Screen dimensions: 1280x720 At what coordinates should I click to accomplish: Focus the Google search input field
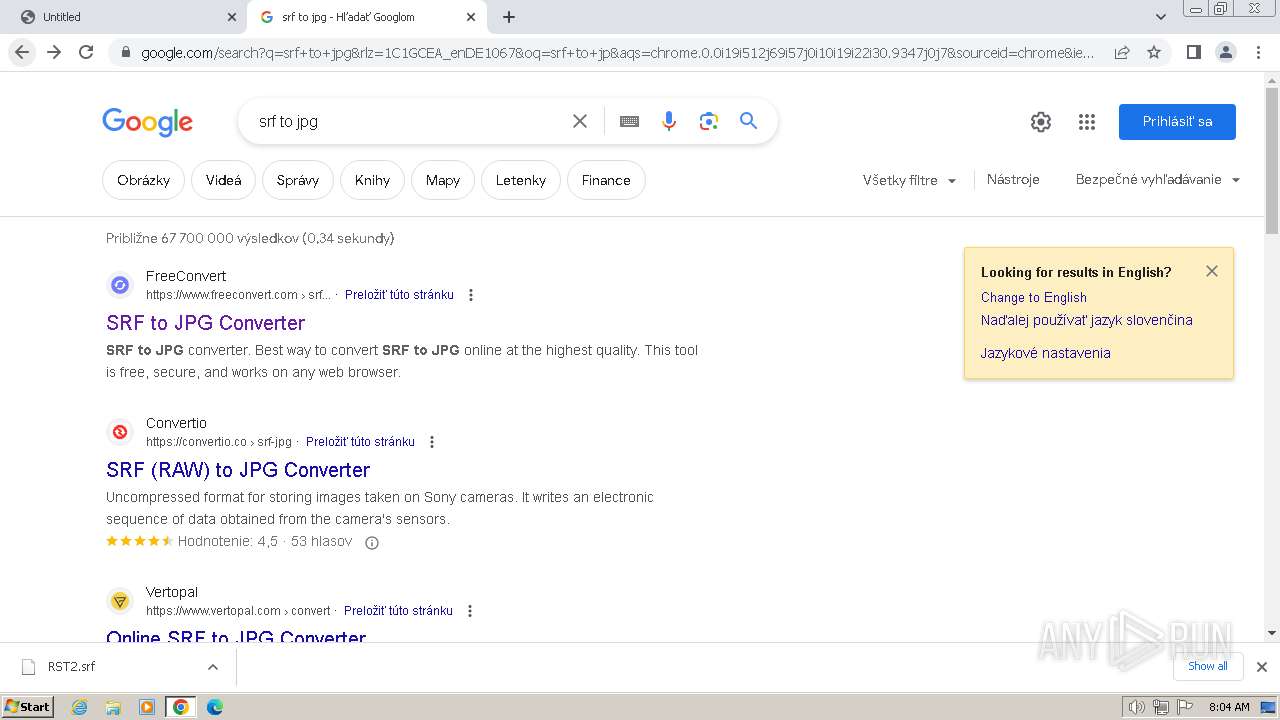(410, 121)
